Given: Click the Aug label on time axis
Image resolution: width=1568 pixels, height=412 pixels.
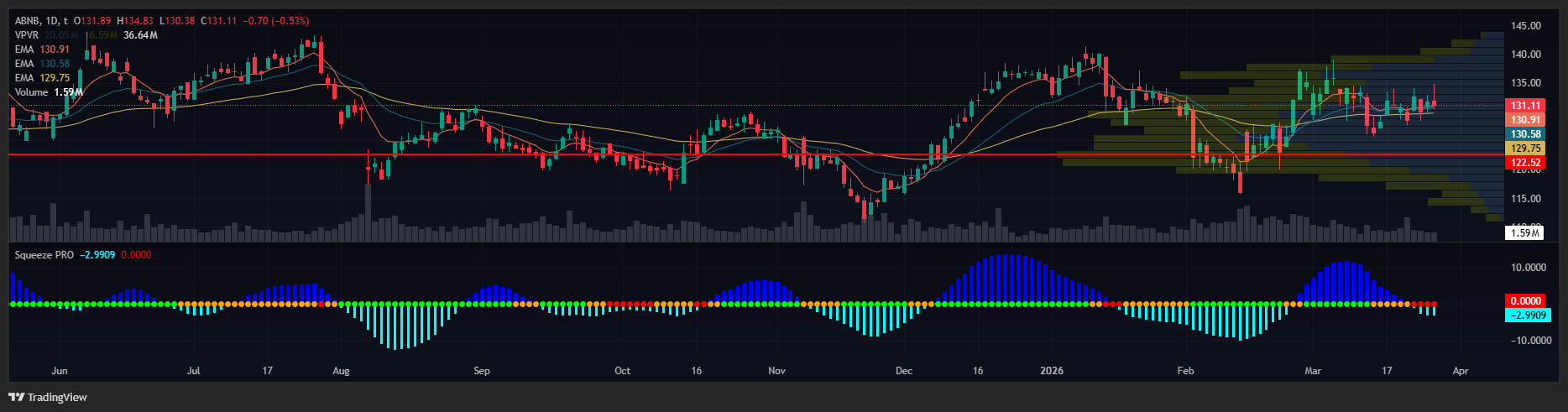Looking at the screenshot, I should click(341, 371).
